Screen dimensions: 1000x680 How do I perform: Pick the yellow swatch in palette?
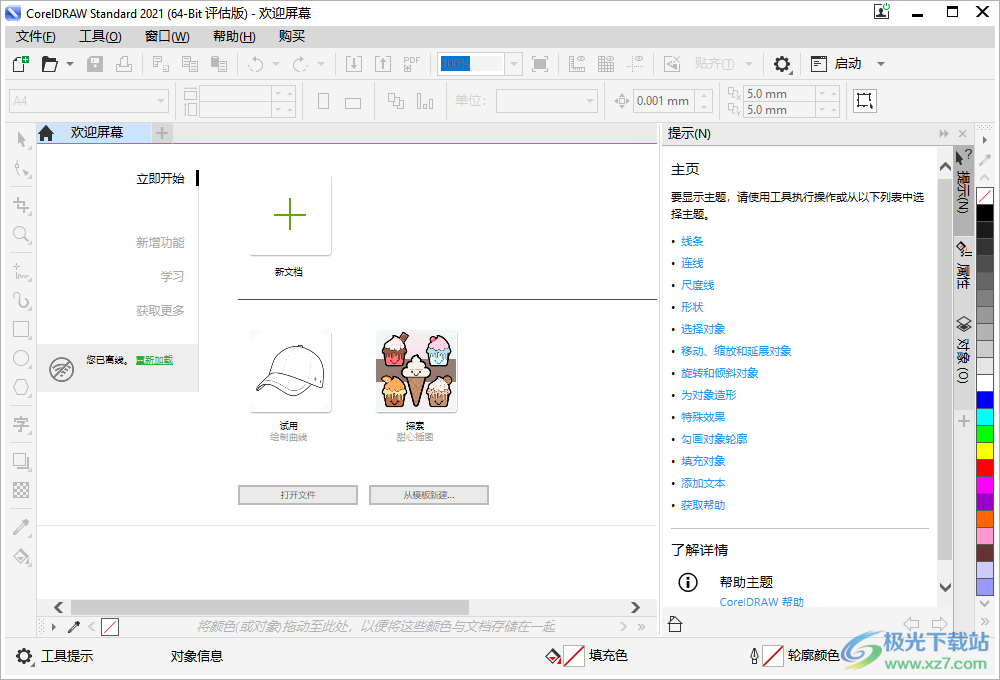coord(985,451)
